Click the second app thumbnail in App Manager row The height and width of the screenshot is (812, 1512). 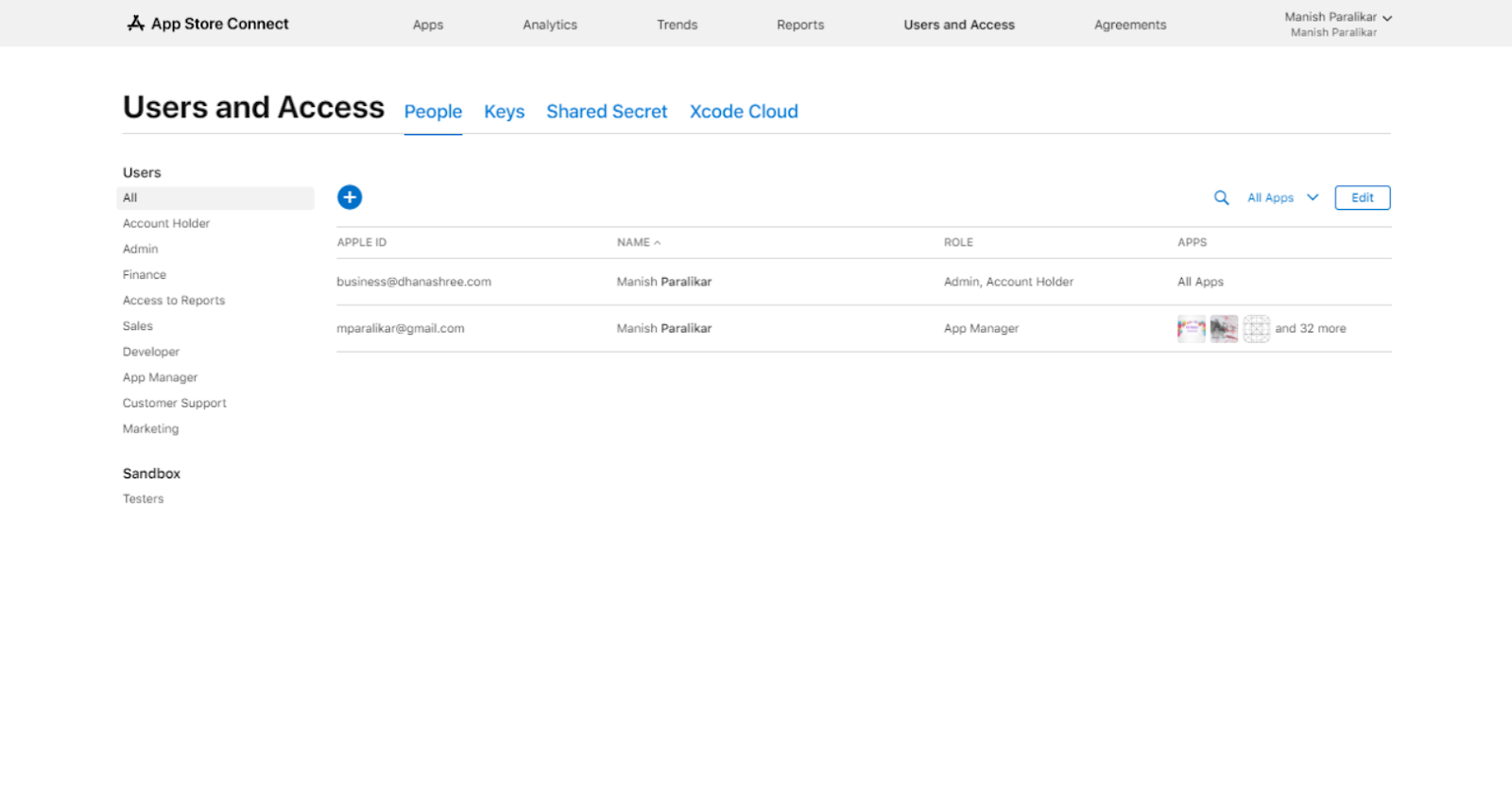tap(1224, 329)
